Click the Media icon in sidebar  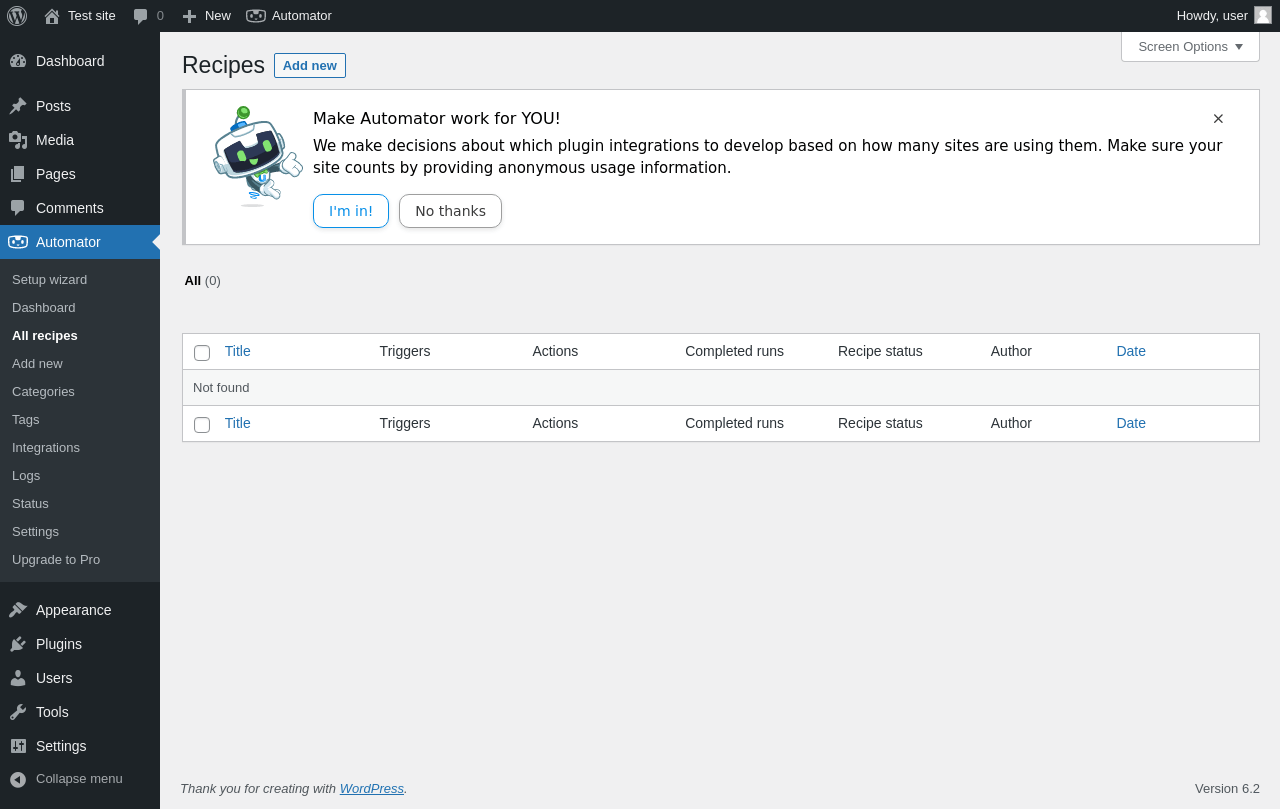(18, 140)
